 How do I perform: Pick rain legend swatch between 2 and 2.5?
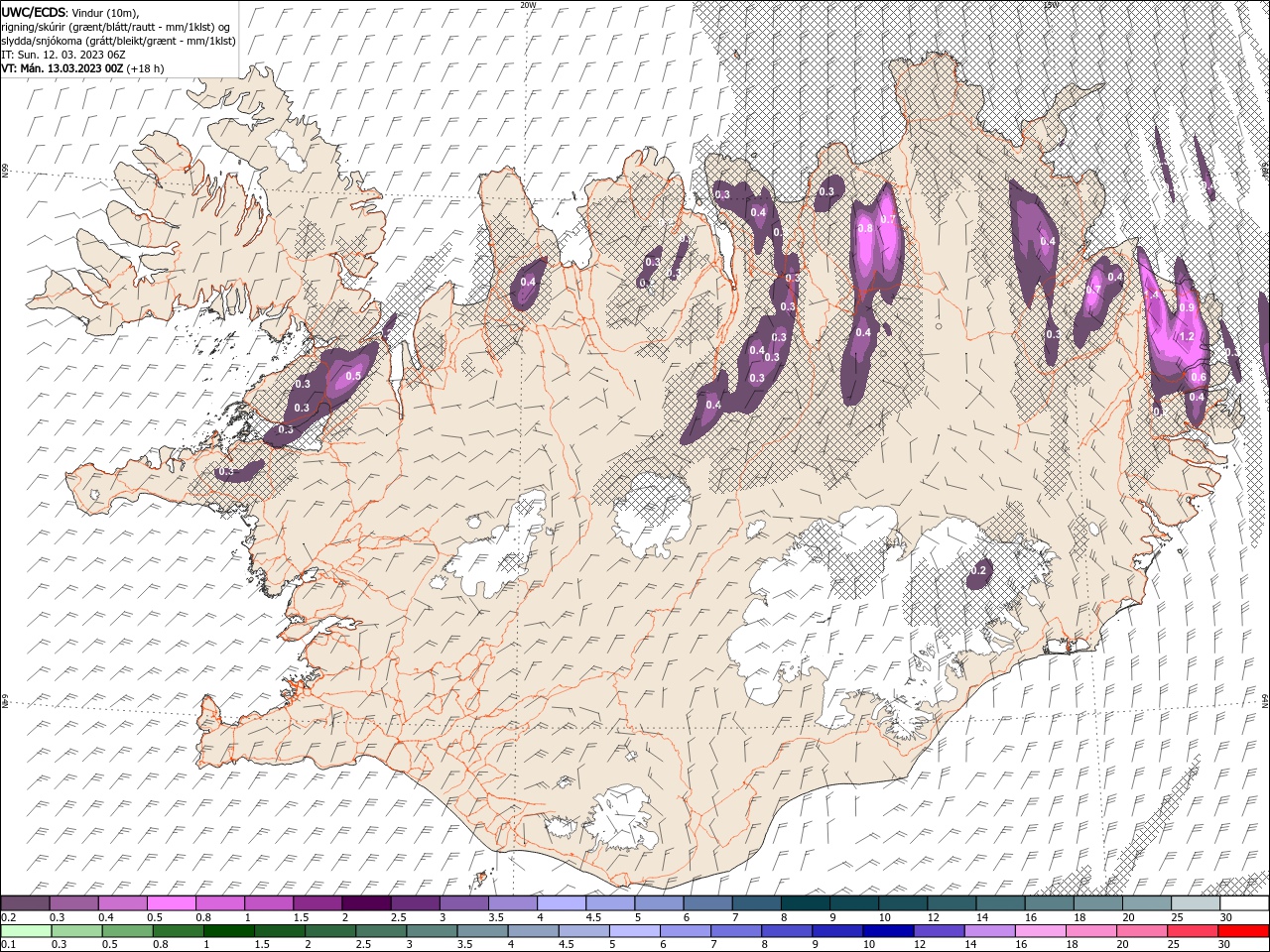point(330,931)
